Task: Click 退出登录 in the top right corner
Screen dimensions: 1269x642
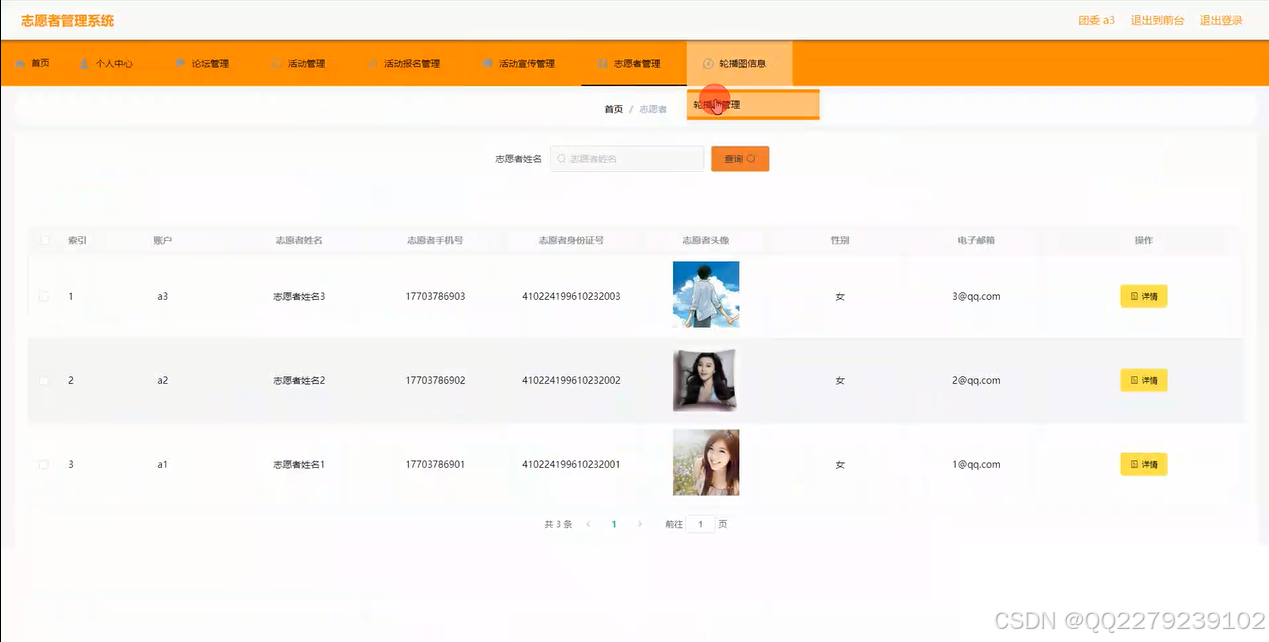Action: pyautogui.click(x=1221, y=19)
